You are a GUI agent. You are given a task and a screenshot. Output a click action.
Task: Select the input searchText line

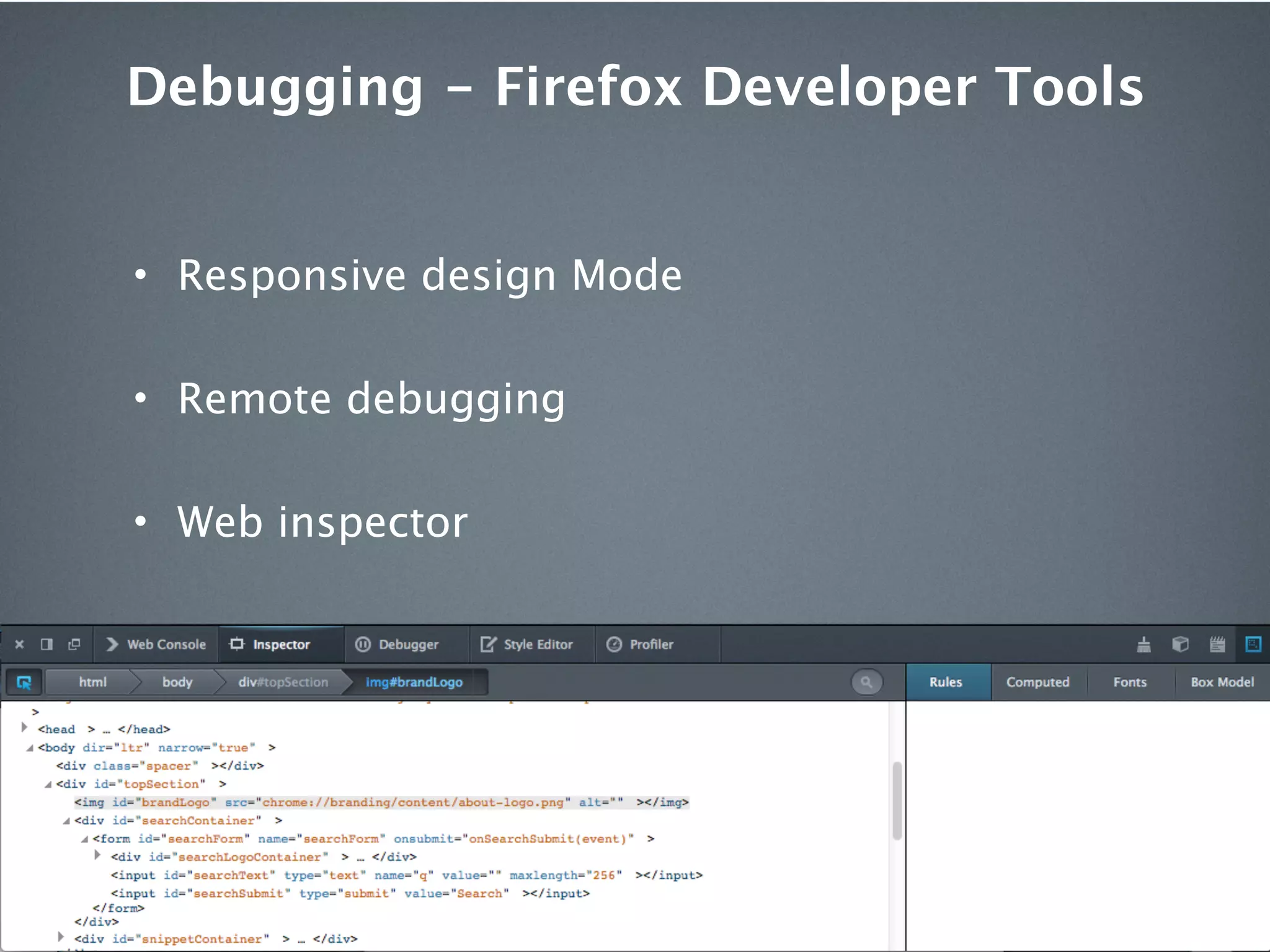pyautogui.click(x=407, y=876)
